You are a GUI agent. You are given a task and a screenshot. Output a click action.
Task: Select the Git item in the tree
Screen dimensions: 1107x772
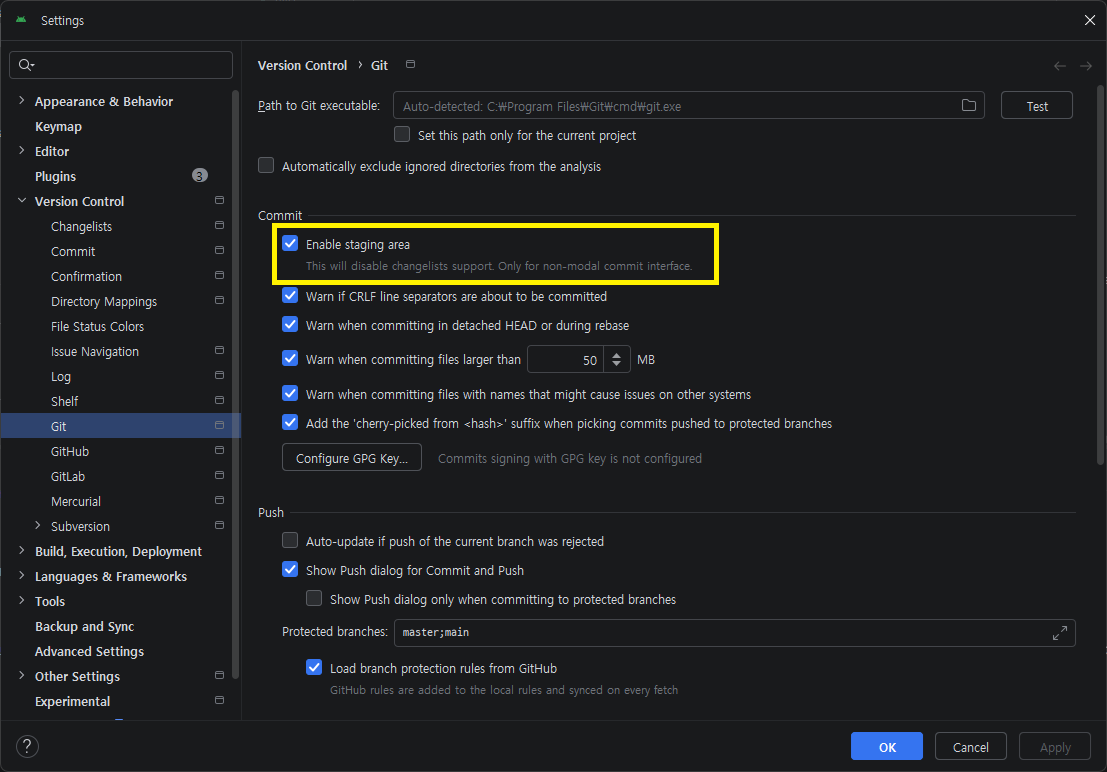click(121, 426)
